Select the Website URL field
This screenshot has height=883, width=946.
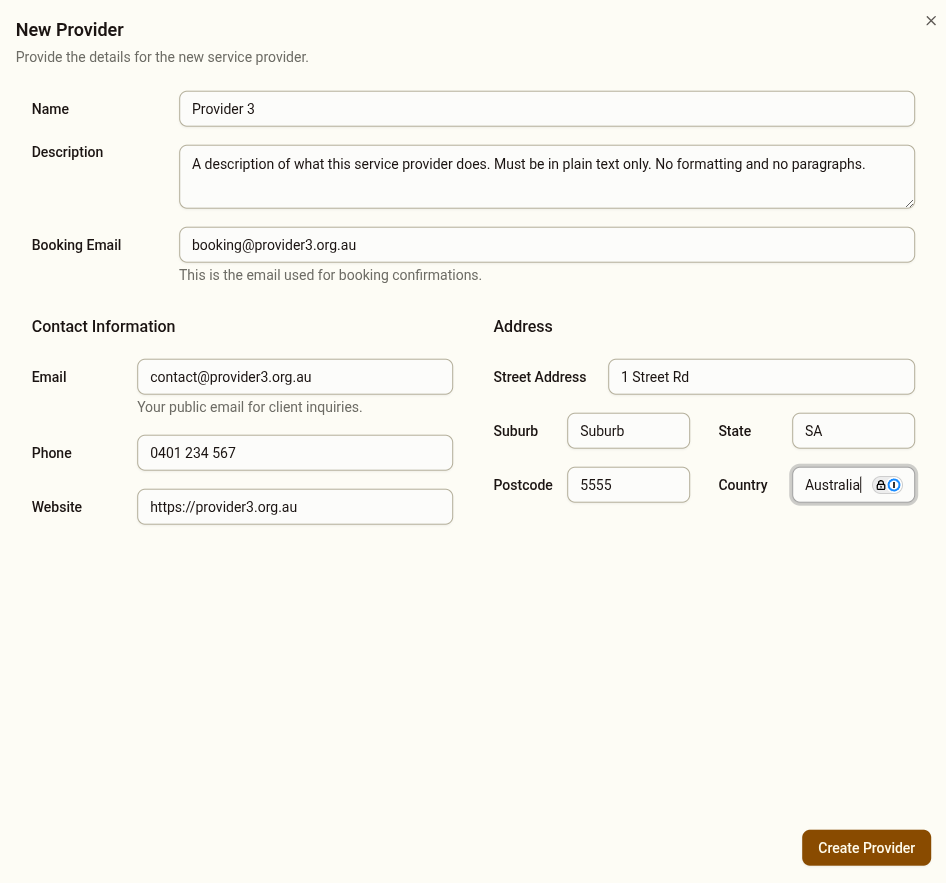tap(294, 506)
